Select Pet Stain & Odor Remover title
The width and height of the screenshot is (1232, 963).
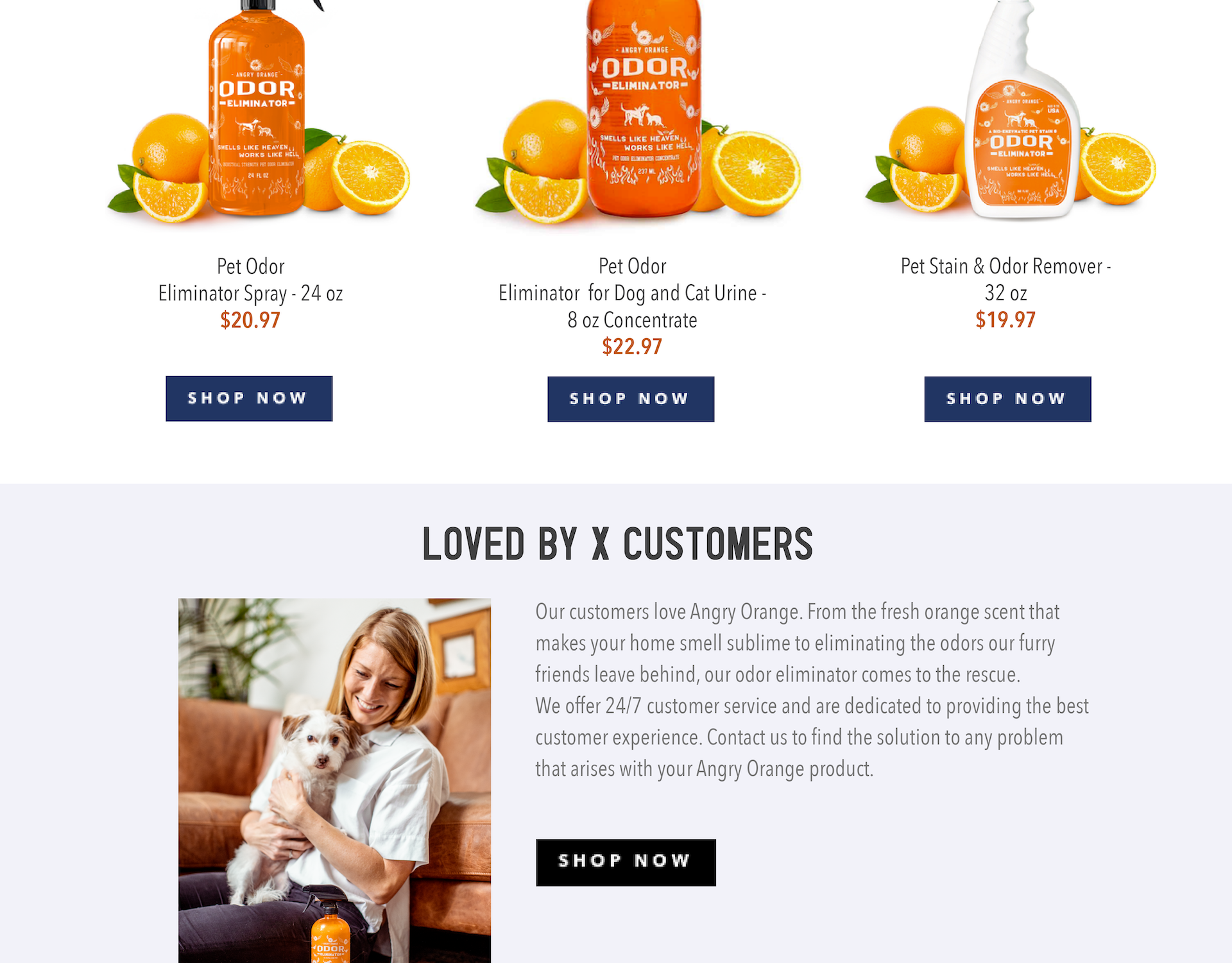pyautogui.click(x=1005, y=280)
